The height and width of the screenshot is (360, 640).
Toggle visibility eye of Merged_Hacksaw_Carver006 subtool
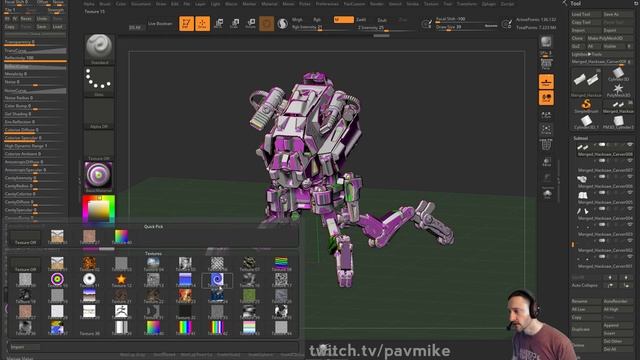[629, 177]
